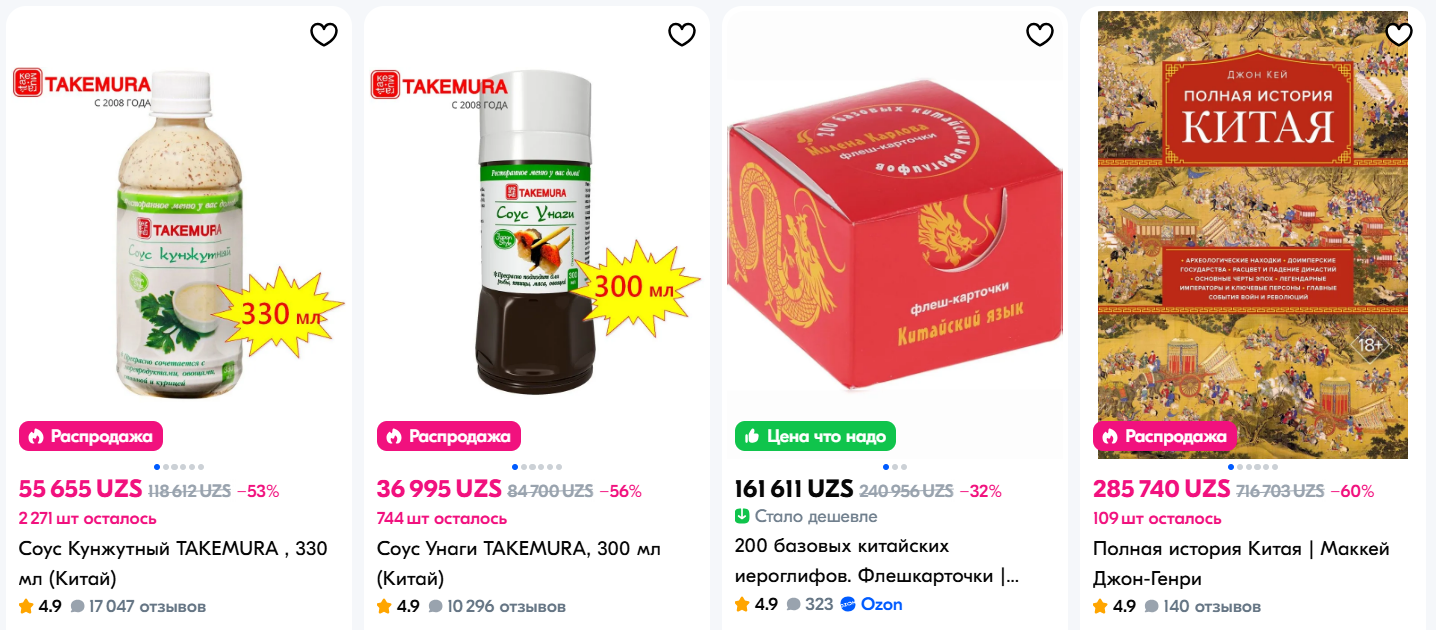Select image carousel dots under Unagi sauce
1436x630 pixels.
coord(537,467)
